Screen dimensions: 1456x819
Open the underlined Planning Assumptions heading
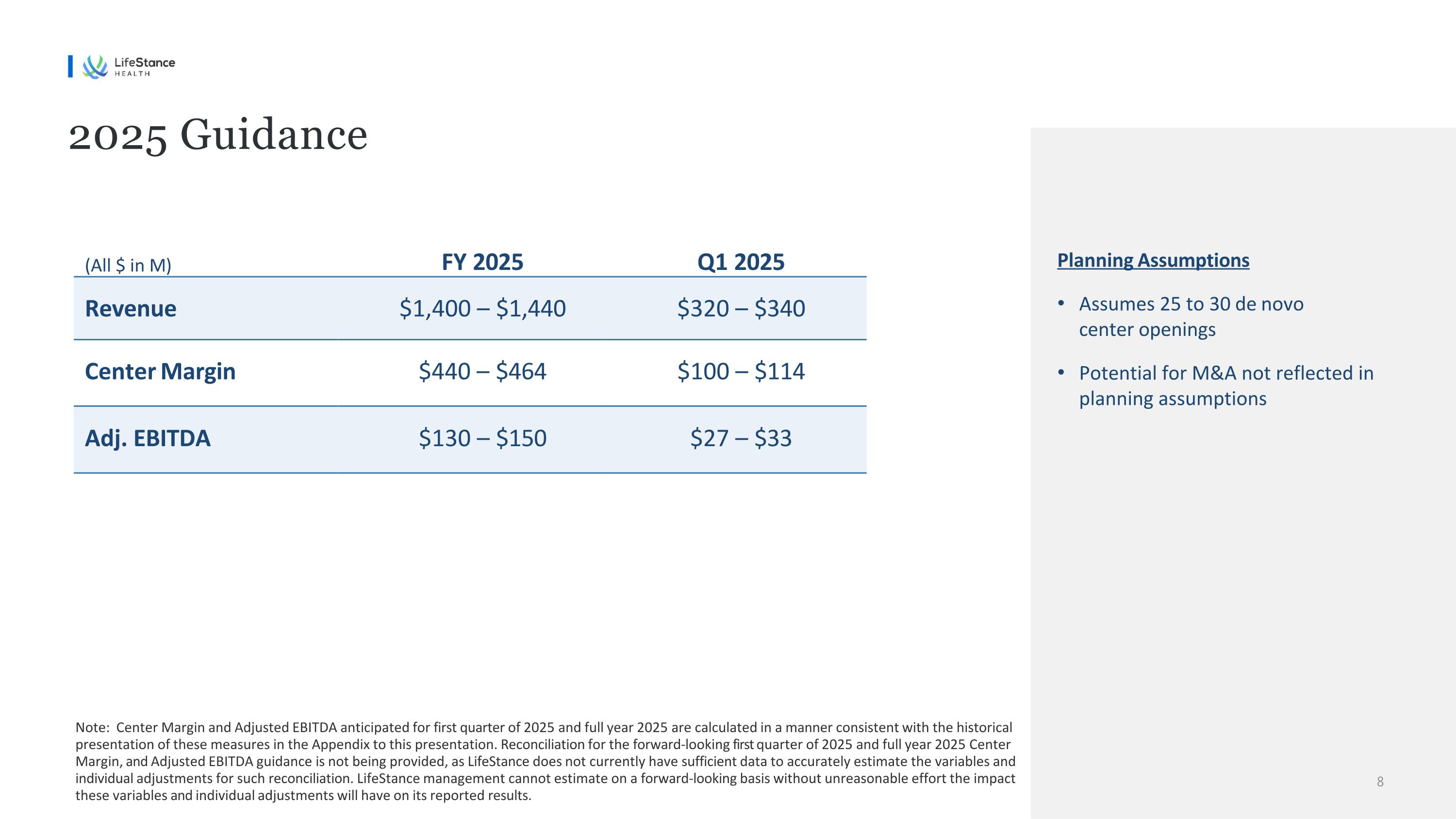pos(1153,260)
